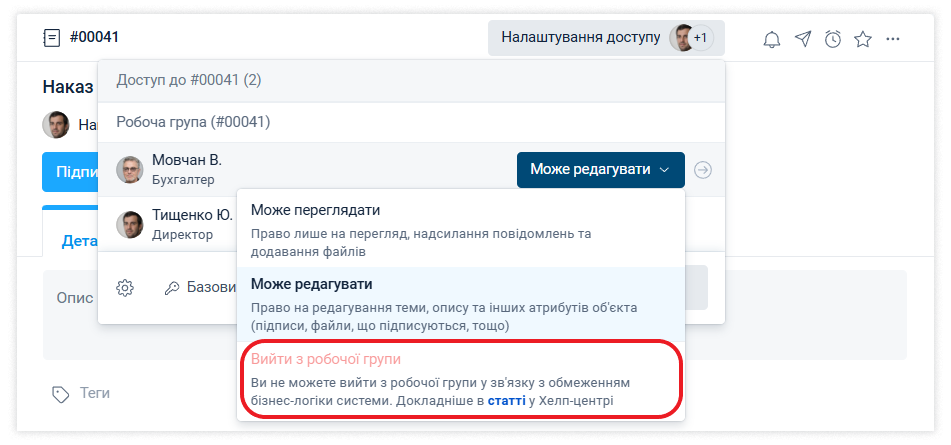Click the arrow icon next to Мовчан В.
Image resolution: width=951 pixels, height=445 pixels.
coord(703,170)
